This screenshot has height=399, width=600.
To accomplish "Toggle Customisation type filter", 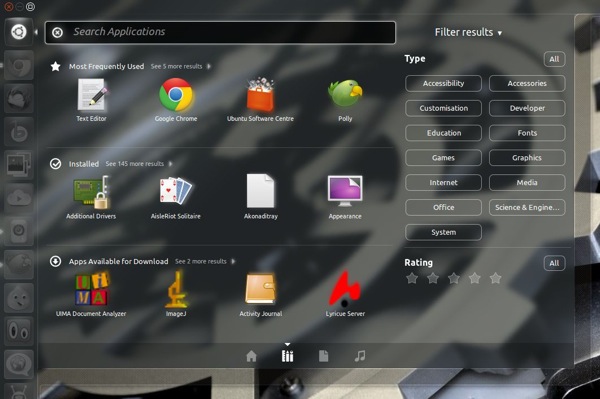I will coord(443,108).
